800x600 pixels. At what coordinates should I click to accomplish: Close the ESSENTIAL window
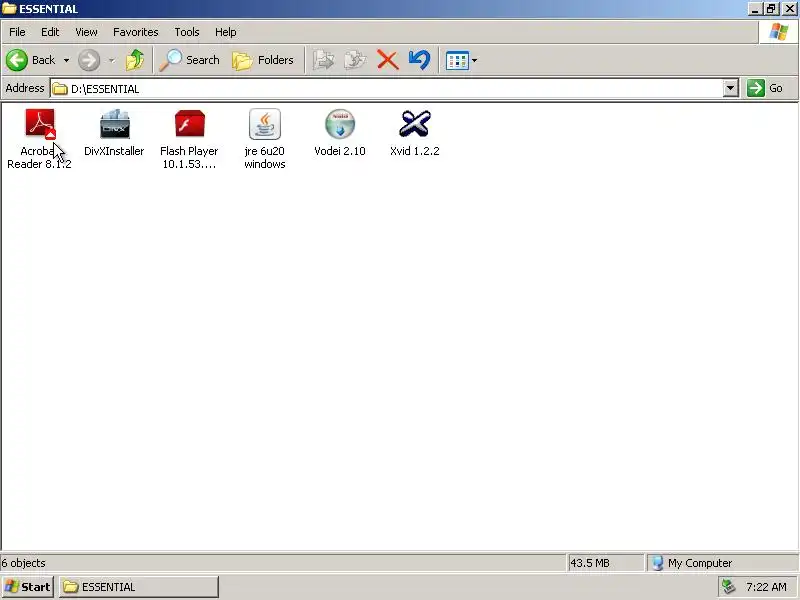coord(789,9)
